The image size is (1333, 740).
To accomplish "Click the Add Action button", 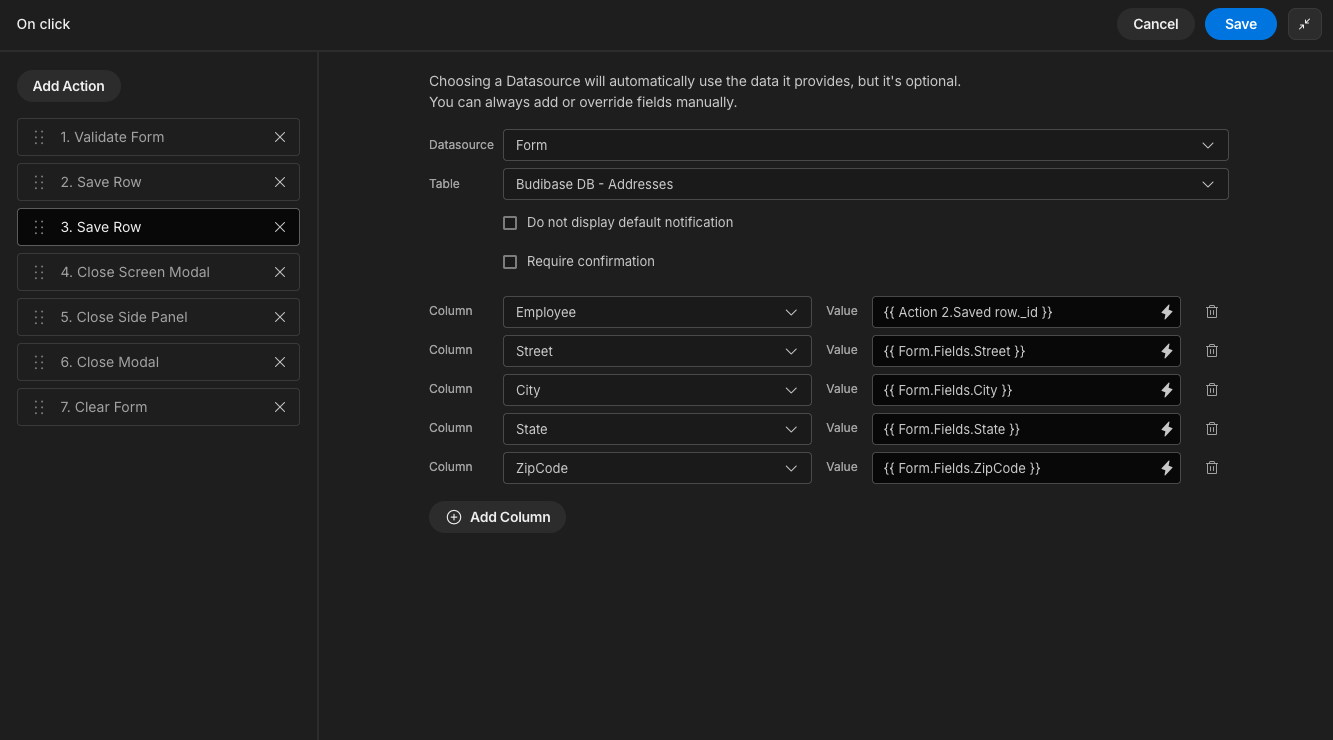I will (69, 86).
